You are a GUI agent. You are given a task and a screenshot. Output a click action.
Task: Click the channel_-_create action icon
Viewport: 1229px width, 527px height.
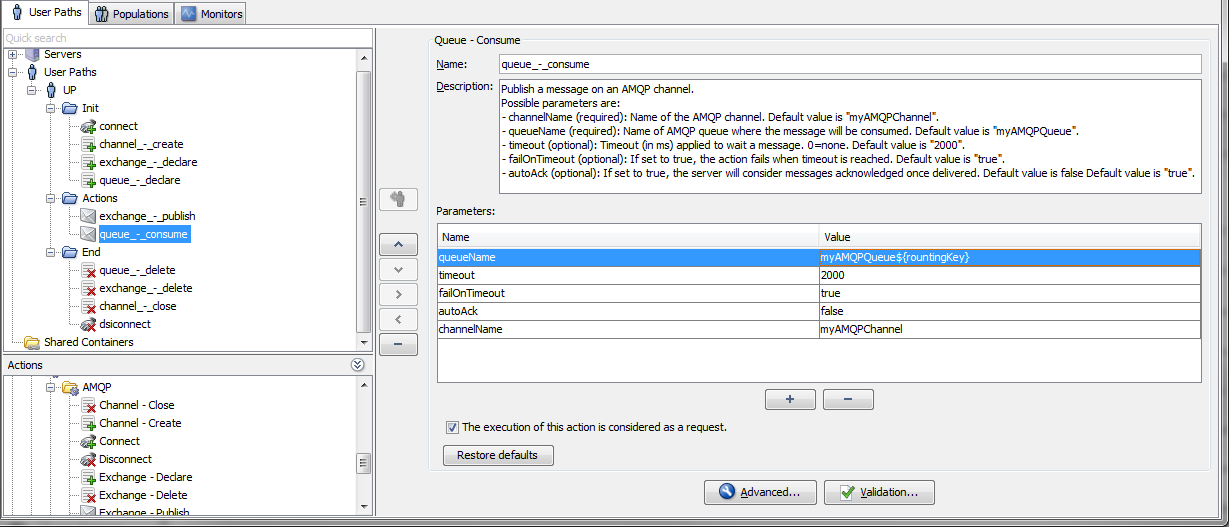88,144
